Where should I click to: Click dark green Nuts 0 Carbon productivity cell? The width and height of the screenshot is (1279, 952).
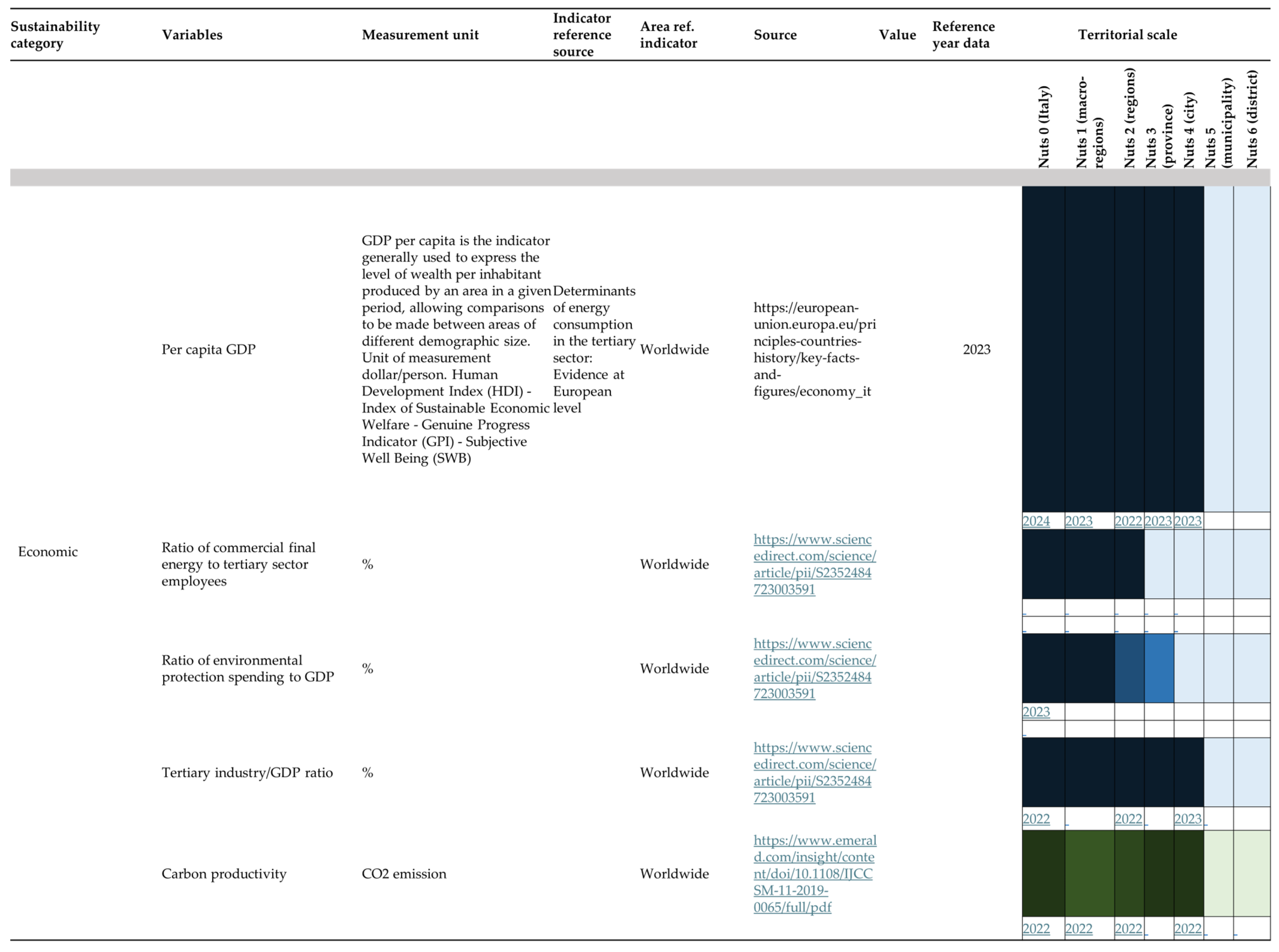[1043, 874]
